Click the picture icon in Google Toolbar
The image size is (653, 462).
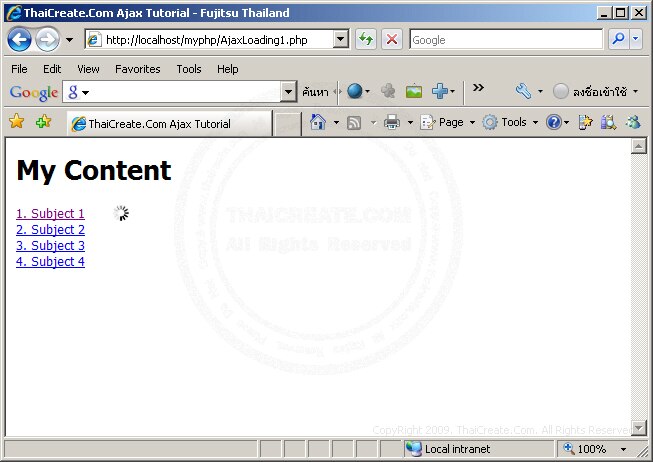point(414,91)
